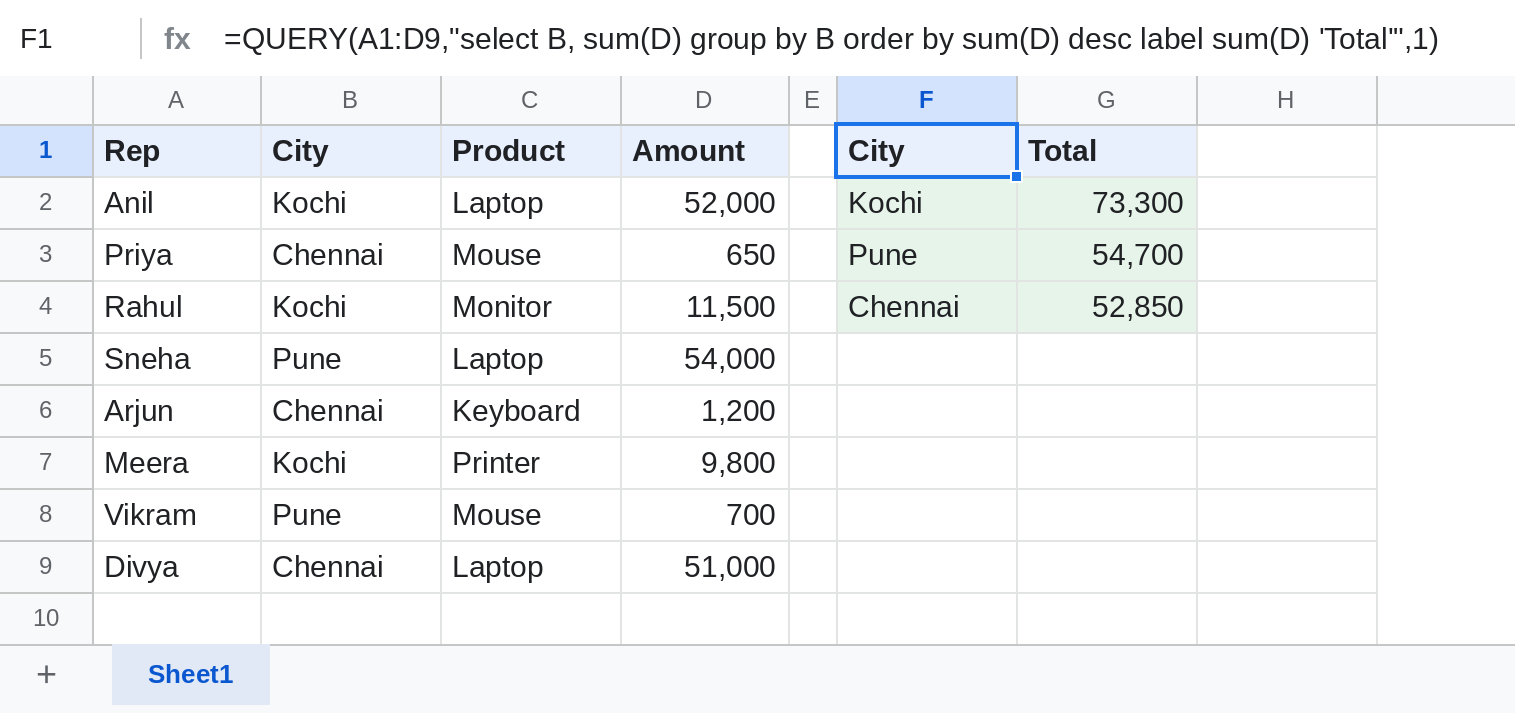Click the amount cell "650"
The height and width of the screenshot is (714, 1516).
point(705,255)
